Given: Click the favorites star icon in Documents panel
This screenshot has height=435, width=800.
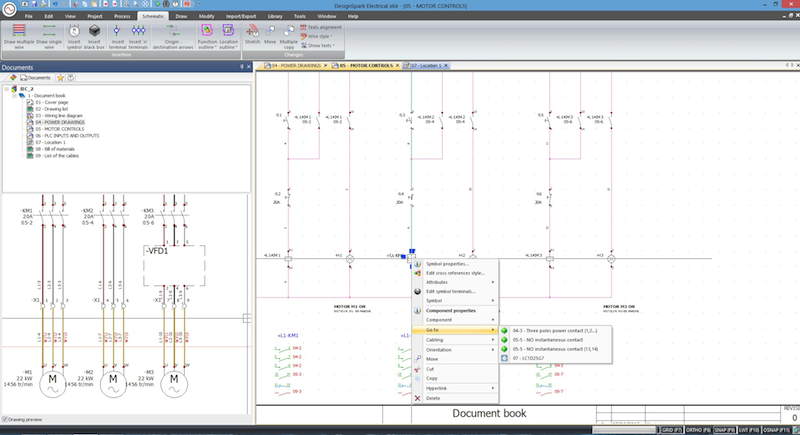Looking at the screenshot, I should point(60,78).
